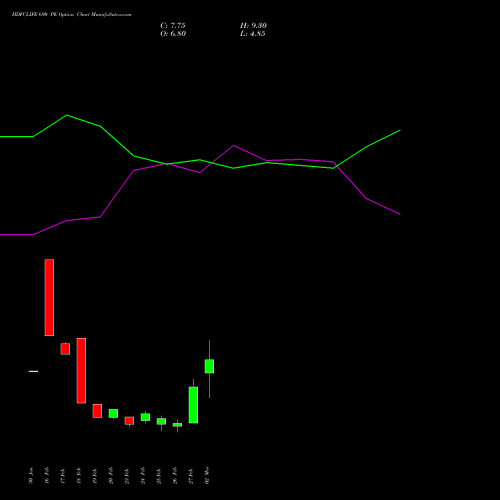Click the 17 Feb date label
The image size is (500, 500).
(x=63, y=476)
